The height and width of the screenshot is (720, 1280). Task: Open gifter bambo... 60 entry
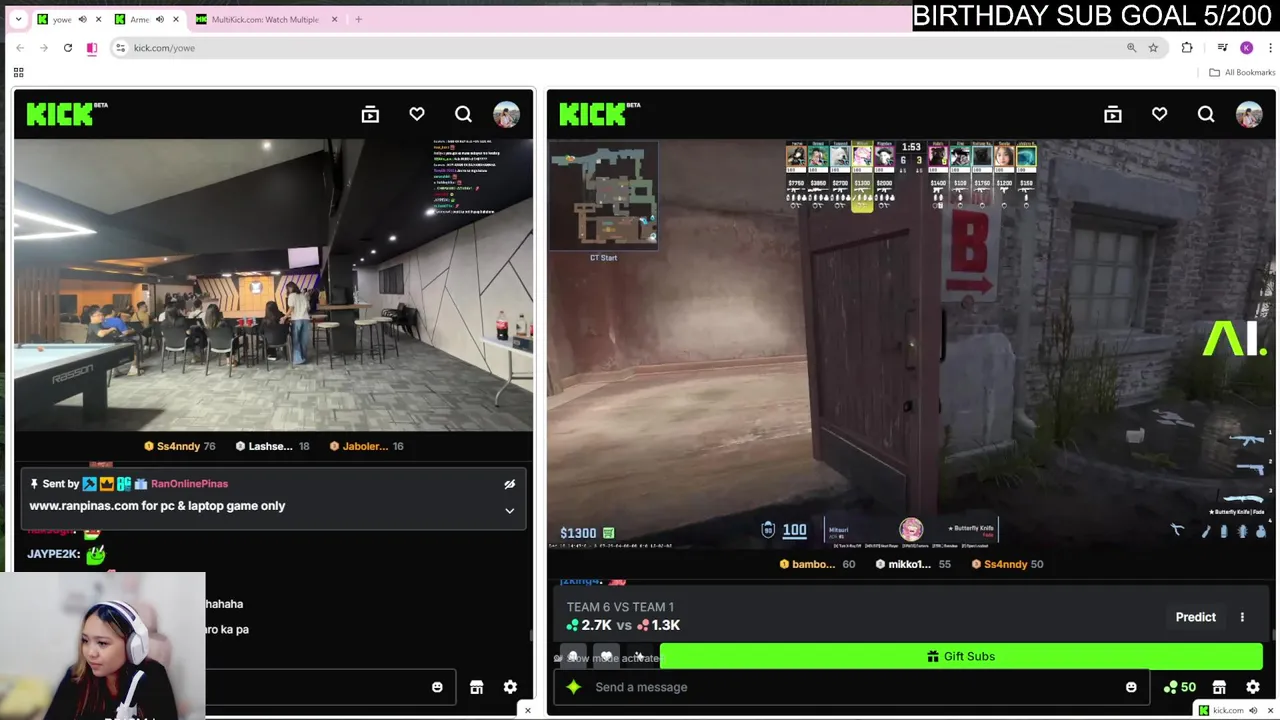817,564
